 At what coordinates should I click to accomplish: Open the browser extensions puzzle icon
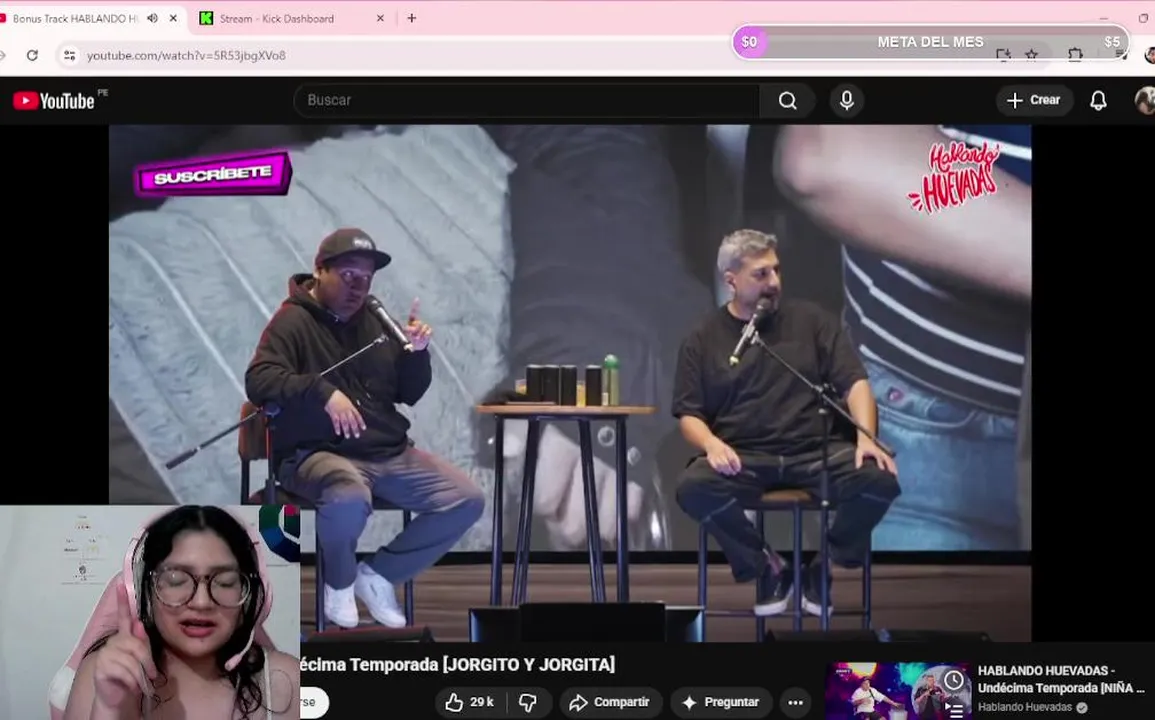point(1075,55)
